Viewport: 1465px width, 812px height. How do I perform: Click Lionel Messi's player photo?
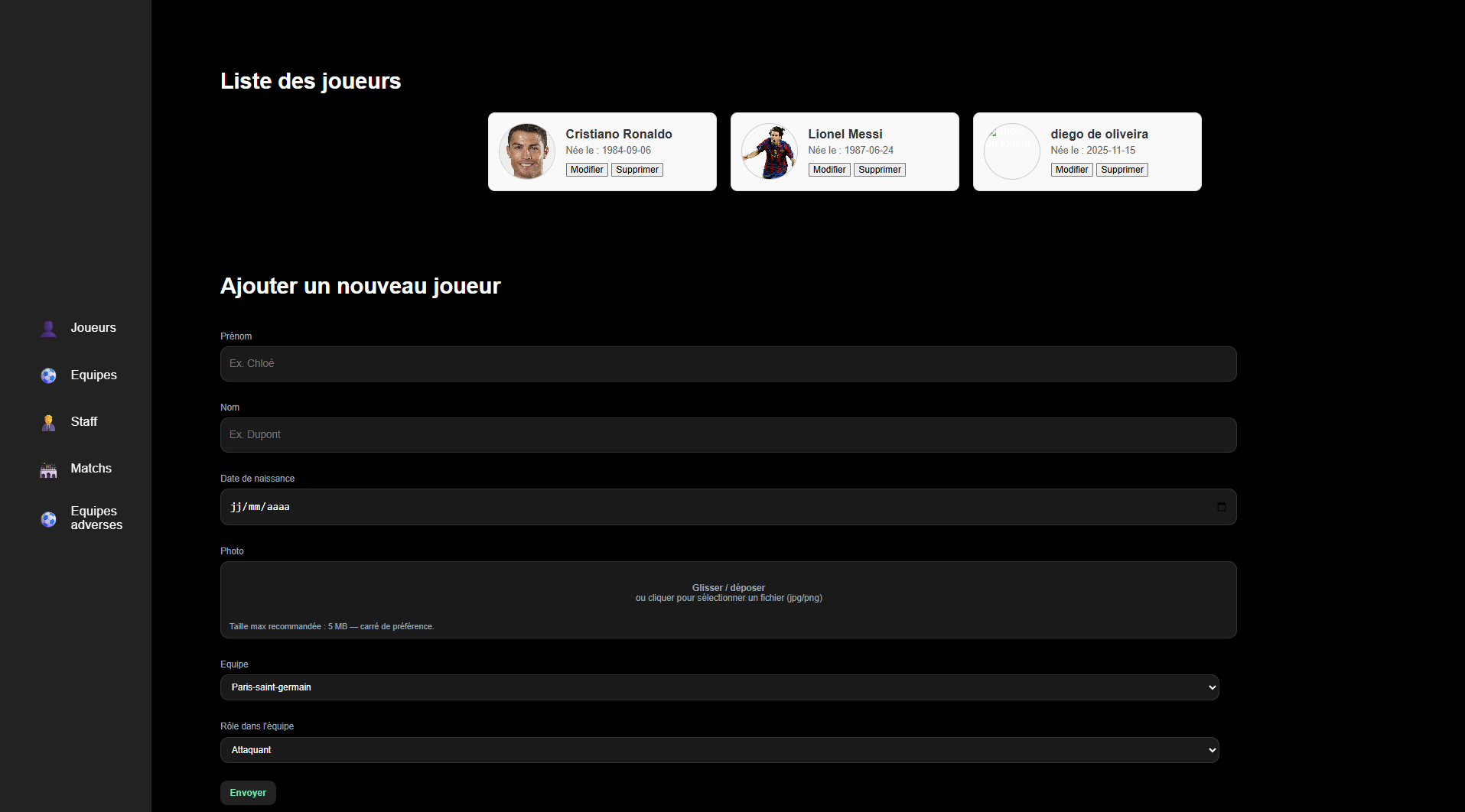pyautogui.click(x=769, y=151)
